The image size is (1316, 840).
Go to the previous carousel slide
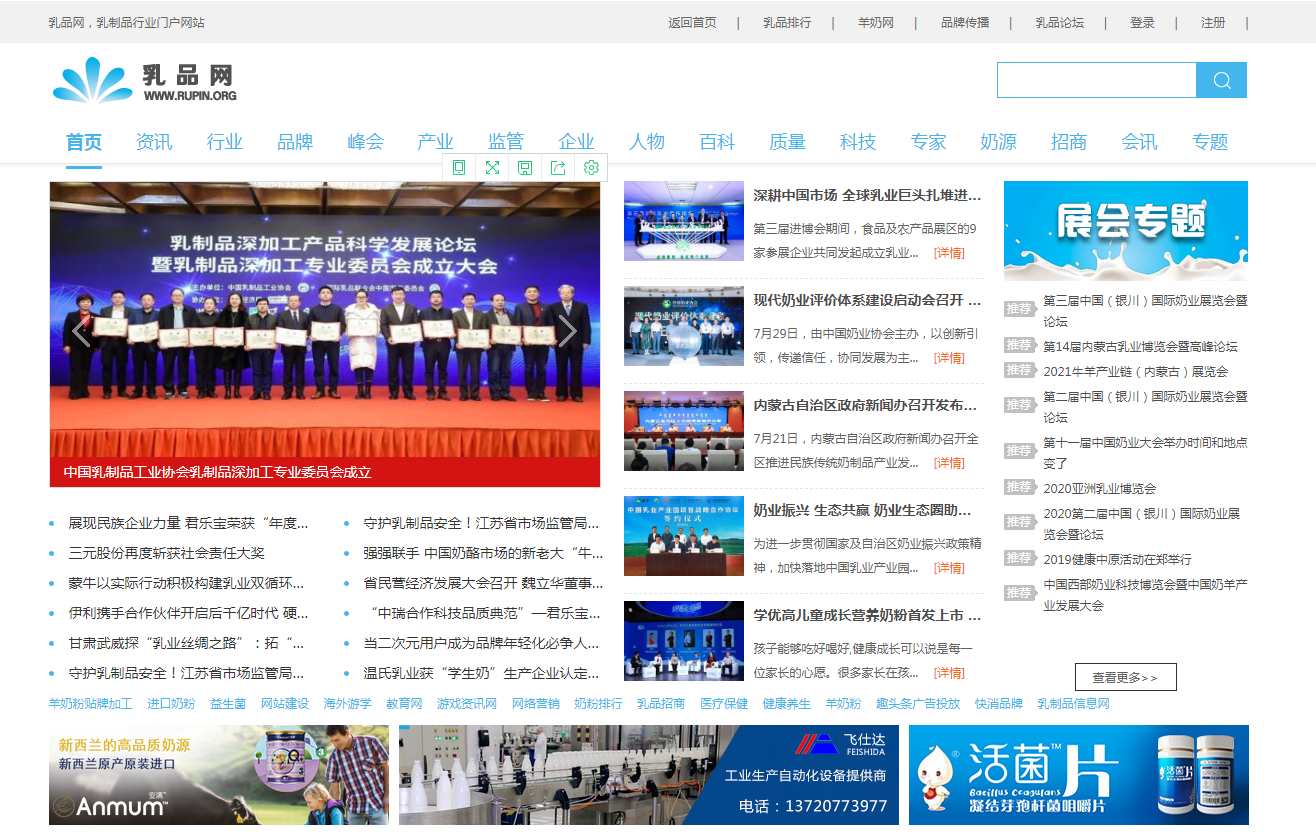click(x=82, y=331)
